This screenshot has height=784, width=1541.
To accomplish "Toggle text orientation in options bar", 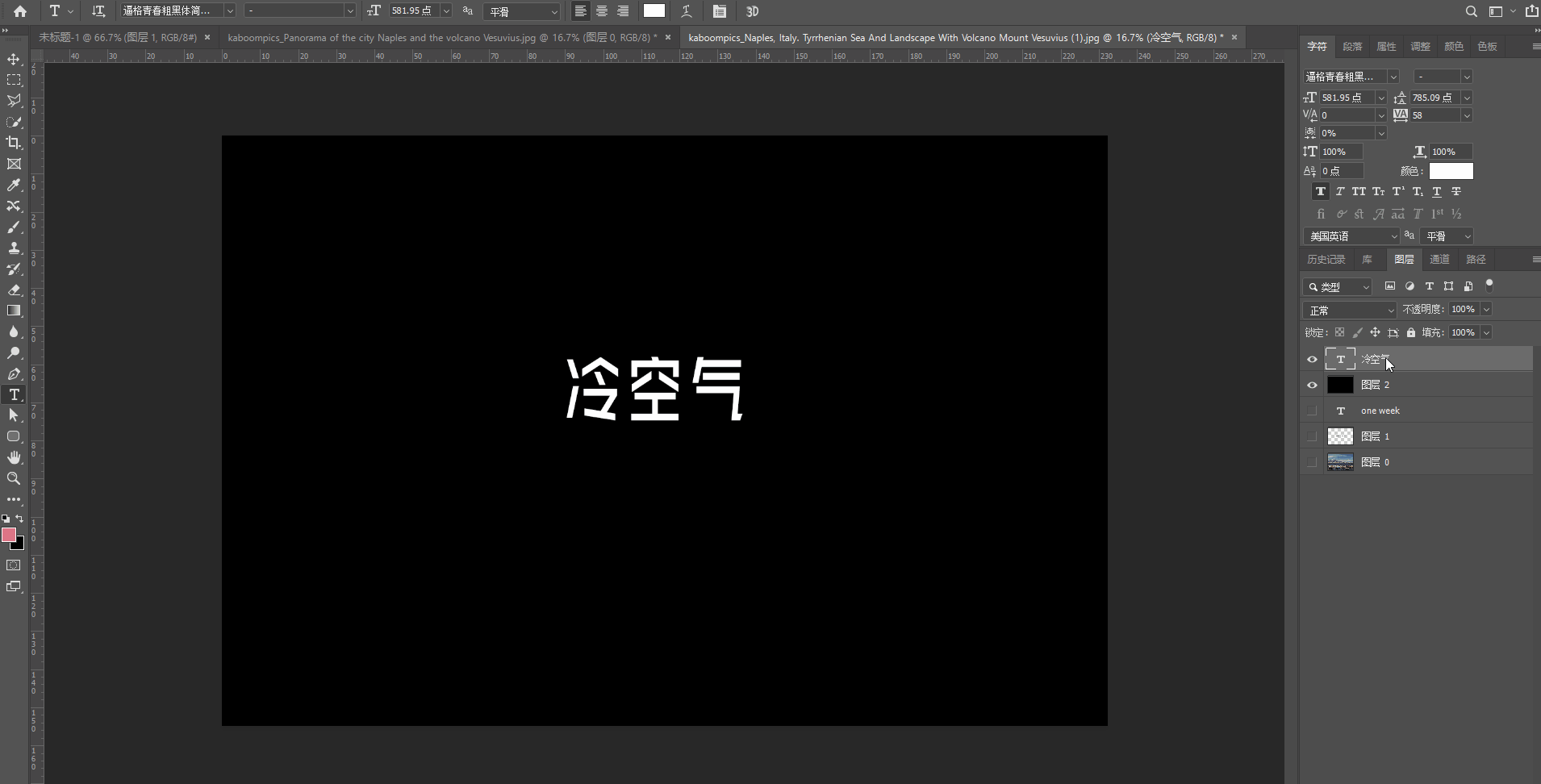I will point(98,11).
